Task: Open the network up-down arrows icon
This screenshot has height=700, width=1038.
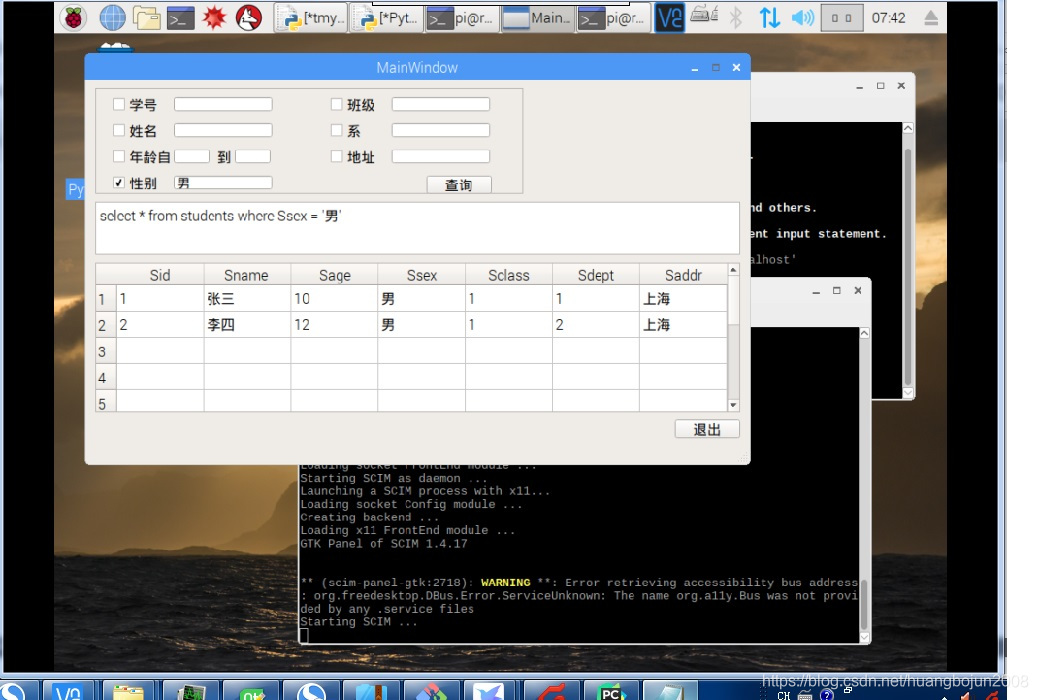Action: (x=769, y=18)
